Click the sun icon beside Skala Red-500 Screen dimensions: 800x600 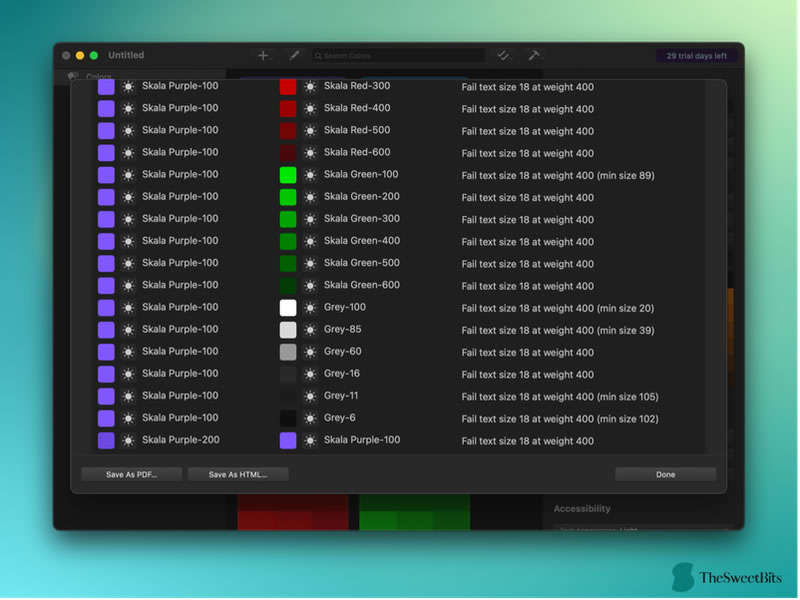click(310, 131)
